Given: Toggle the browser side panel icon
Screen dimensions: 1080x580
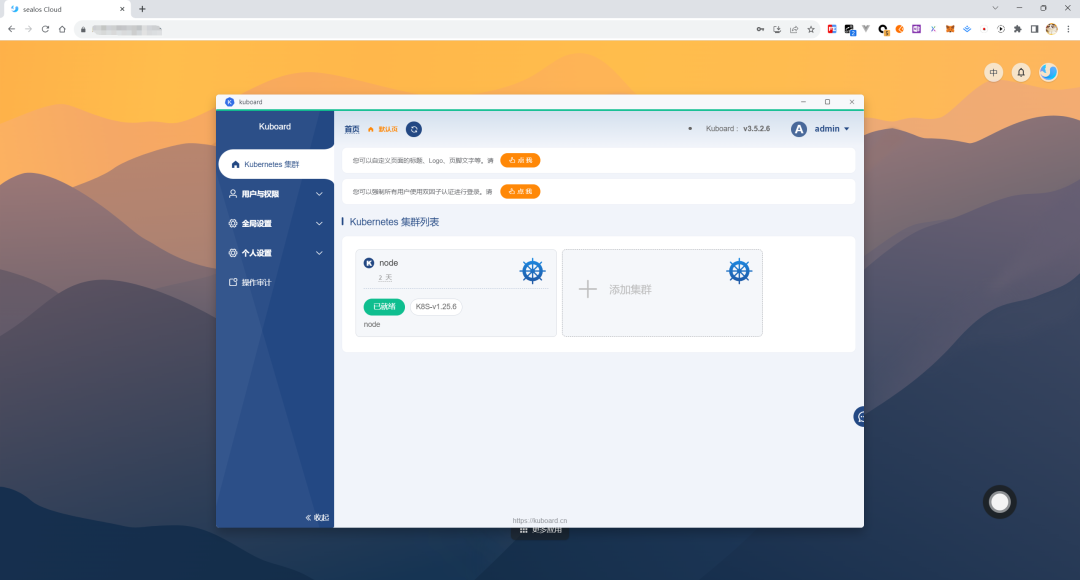Looking at the screenshot, I should coord(1034,29).
